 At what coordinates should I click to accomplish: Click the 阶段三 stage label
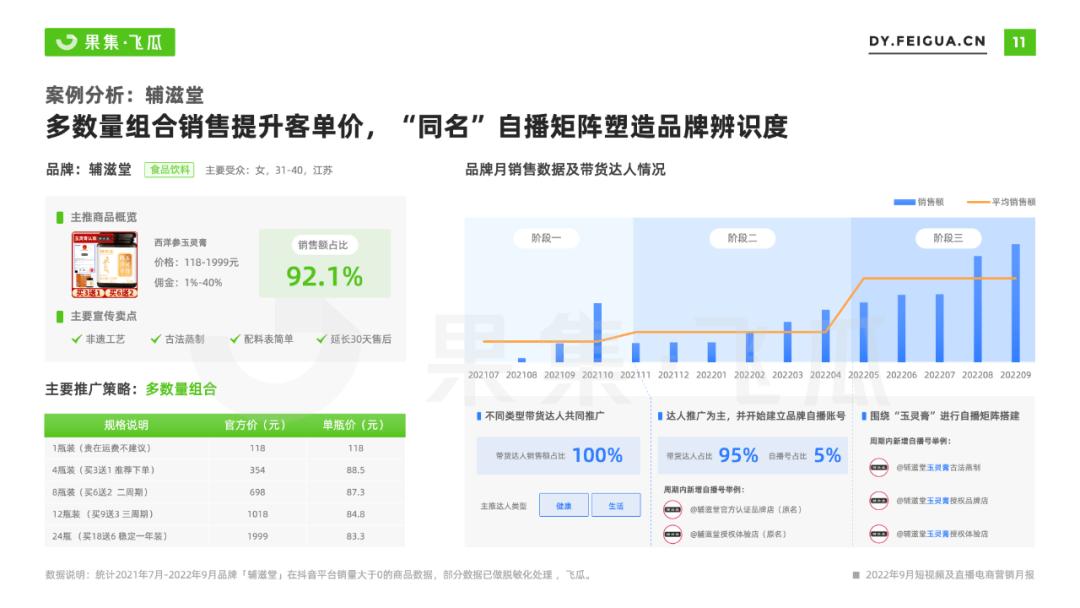948,238
